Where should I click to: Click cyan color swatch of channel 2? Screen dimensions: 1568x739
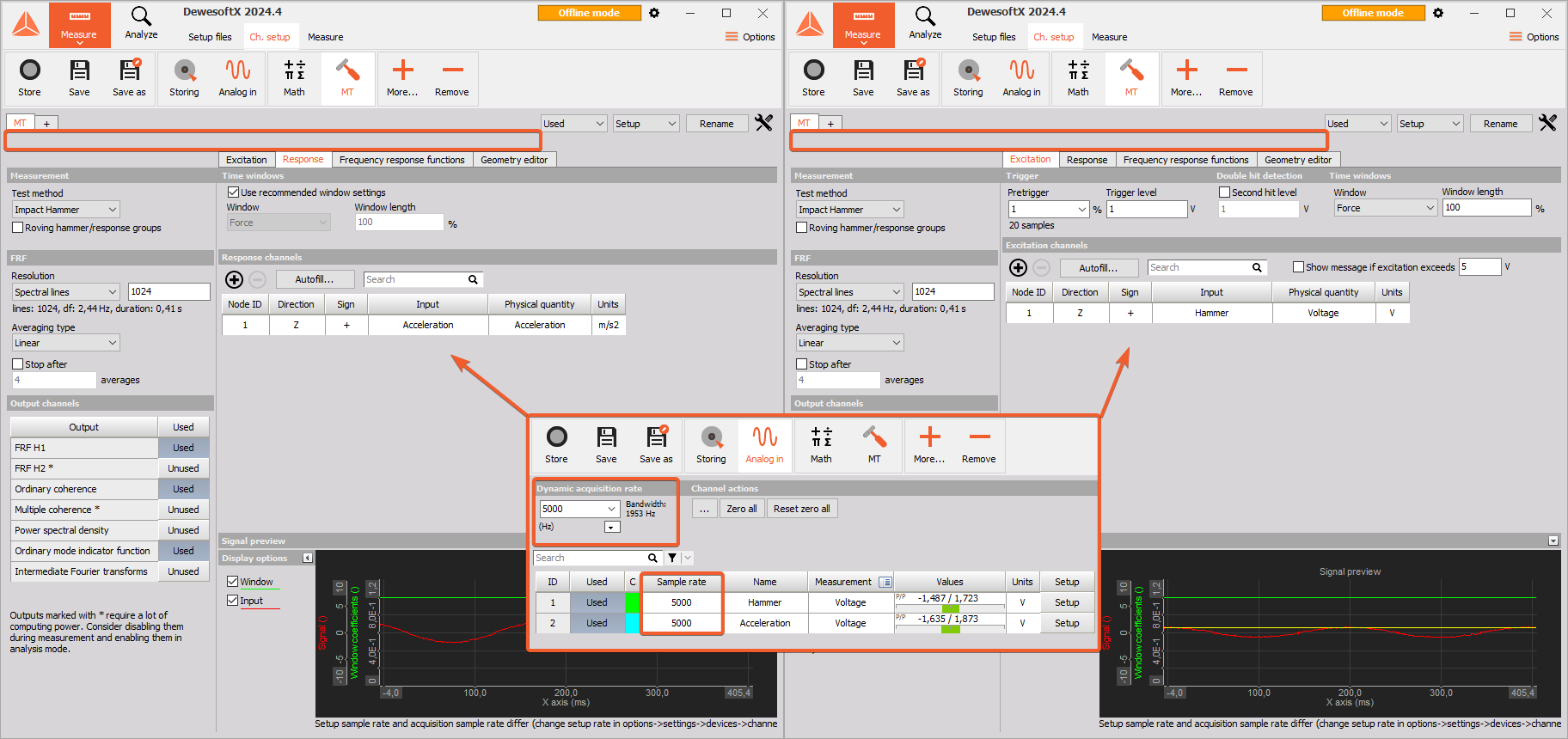coord(632,623)
